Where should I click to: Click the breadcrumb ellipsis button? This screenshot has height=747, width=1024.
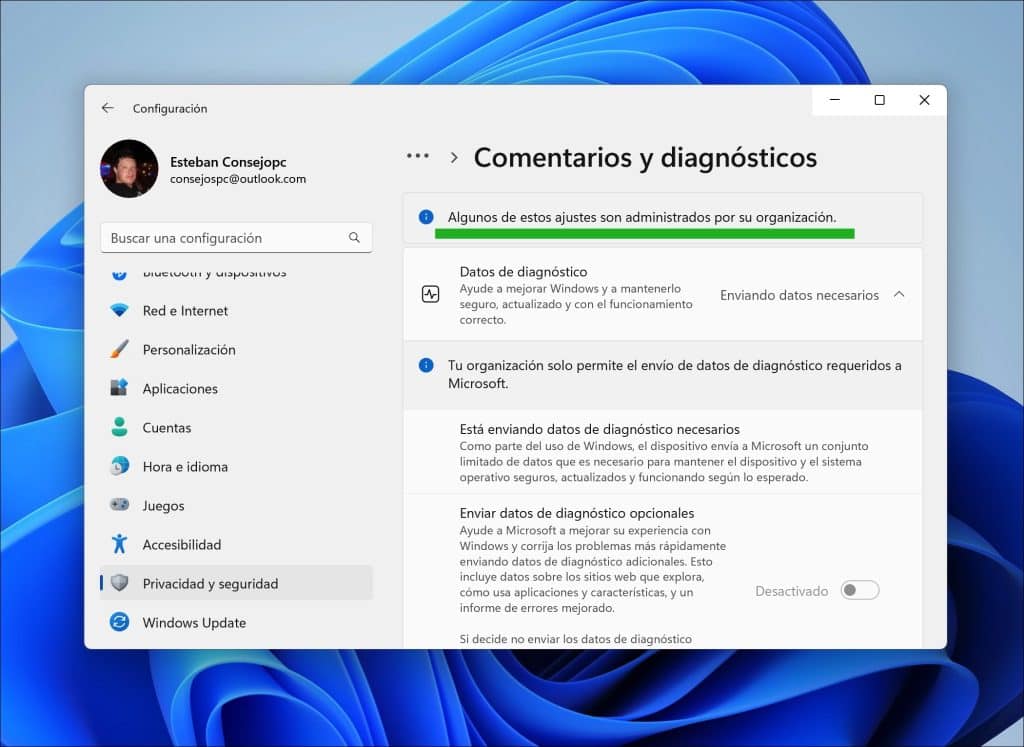pyautogui.click(x=418, y=157)
